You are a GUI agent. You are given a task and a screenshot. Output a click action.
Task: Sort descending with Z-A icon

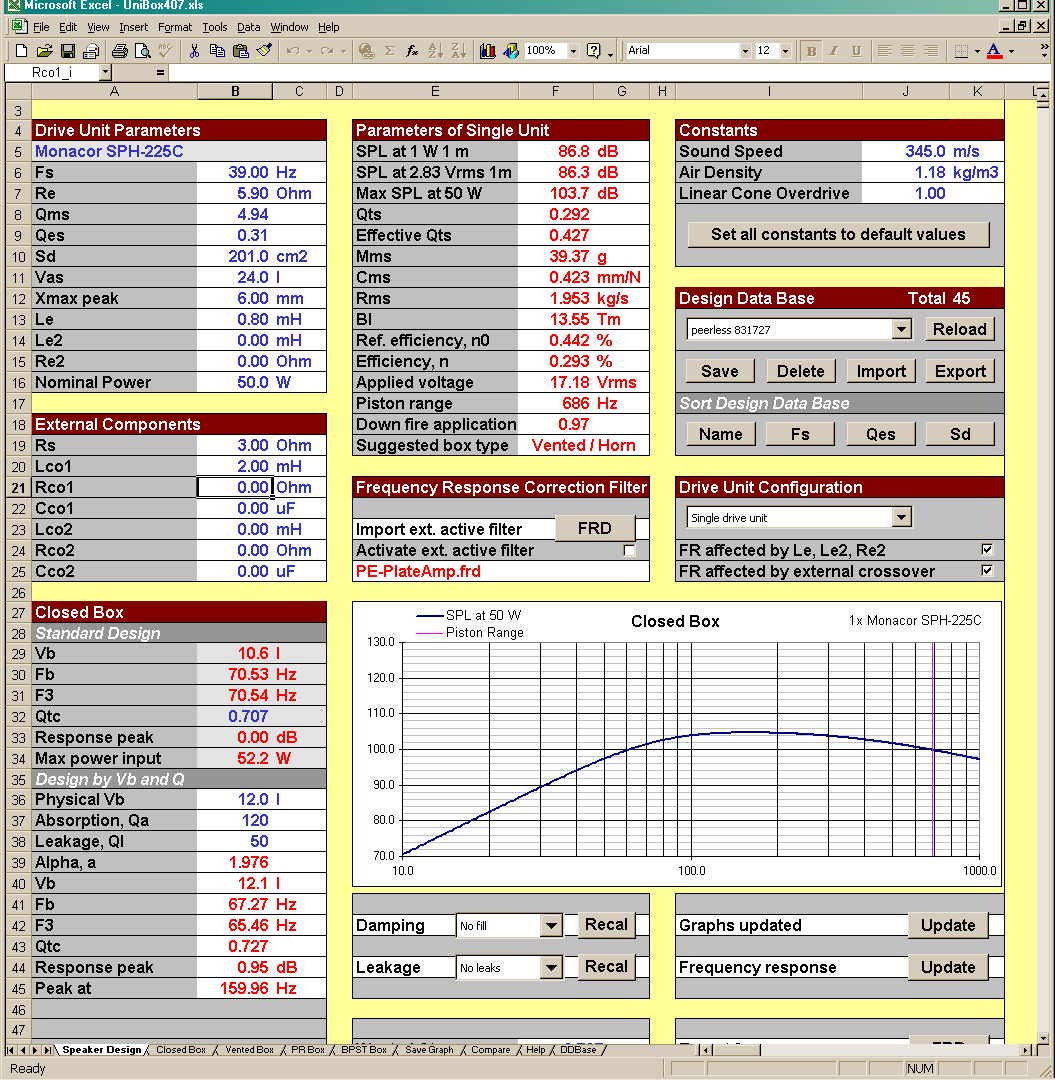458,51
